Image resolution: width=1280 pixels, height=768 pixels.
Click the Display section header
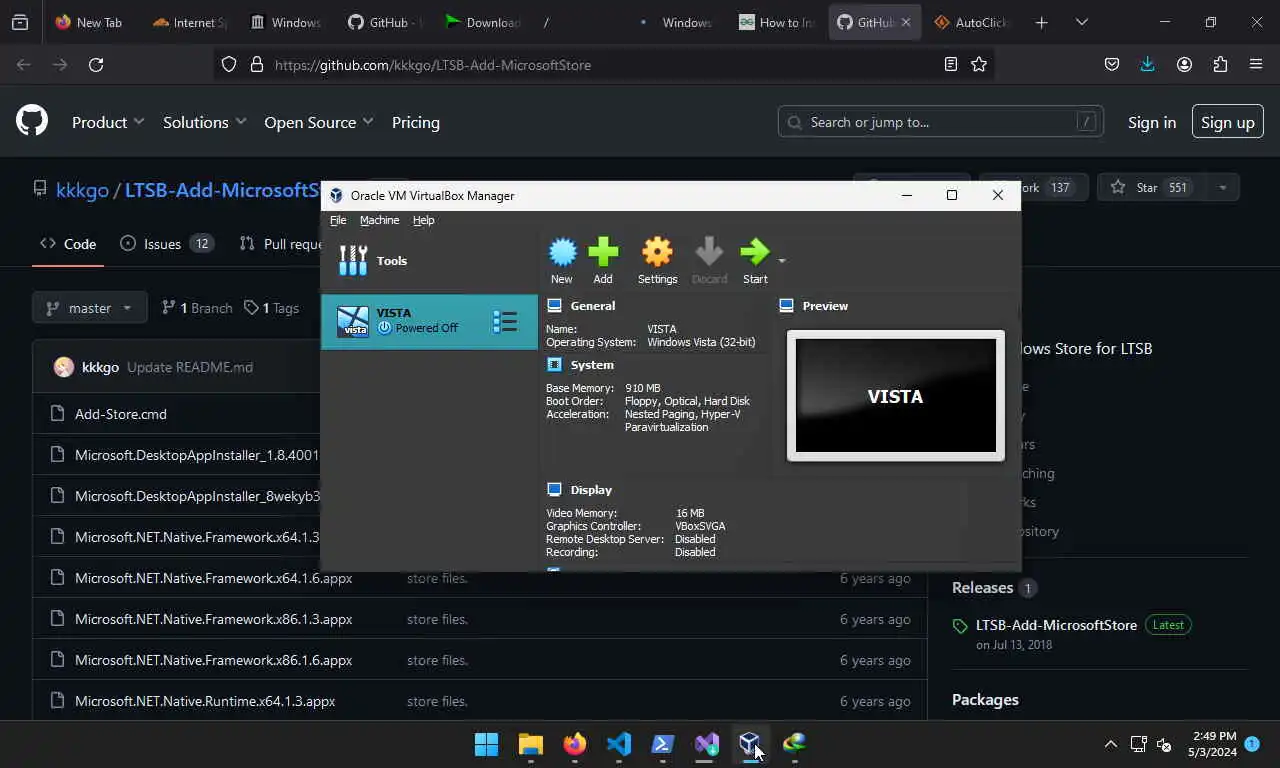click(591, 490)
